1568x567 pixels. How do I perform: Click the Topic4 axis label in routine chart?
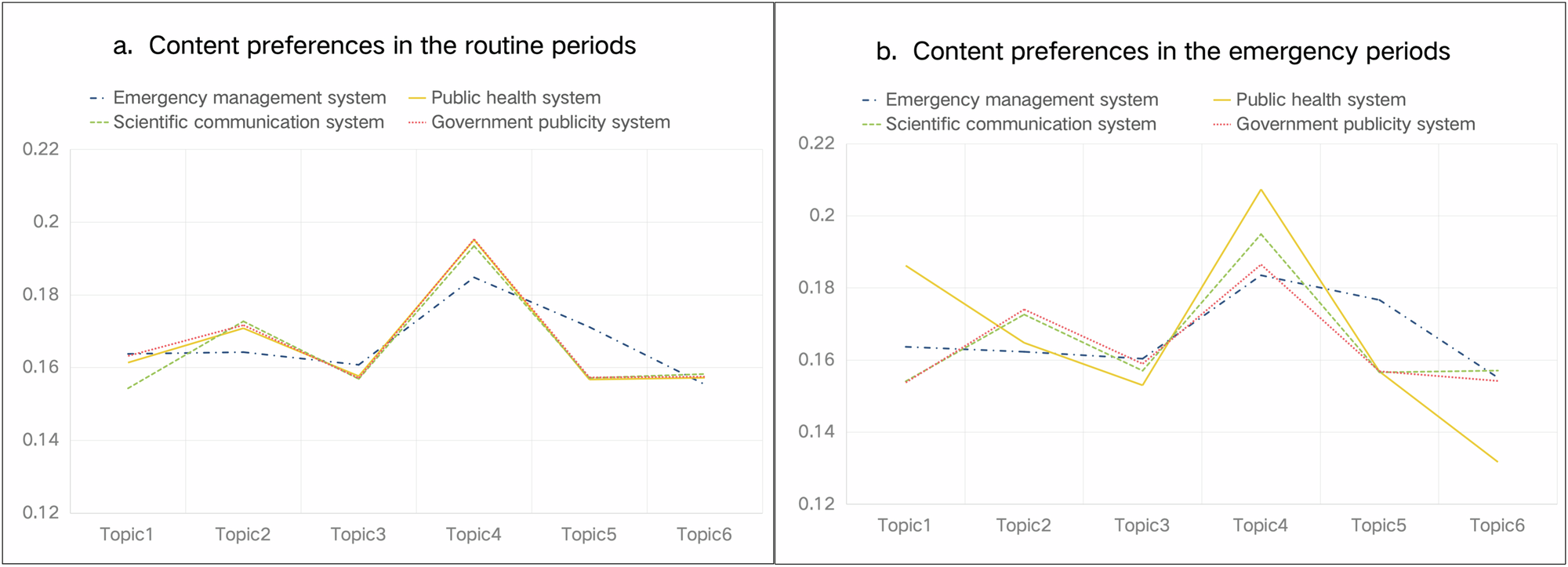coord(474,535)
